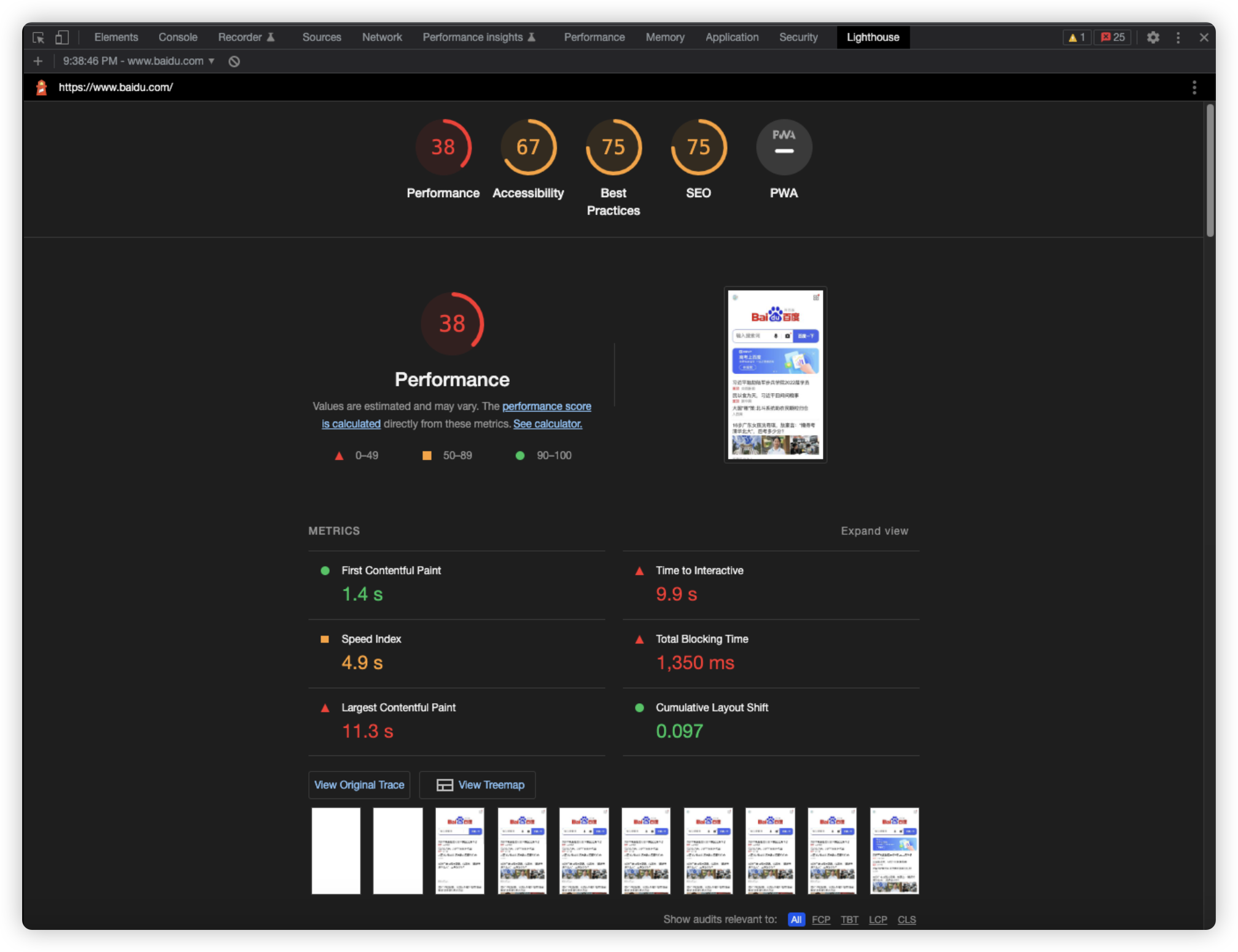Open the DevTools kebab menu
Image resolution: width=1238 pixels, height=952 pixels.
(x=1177, y=37)
